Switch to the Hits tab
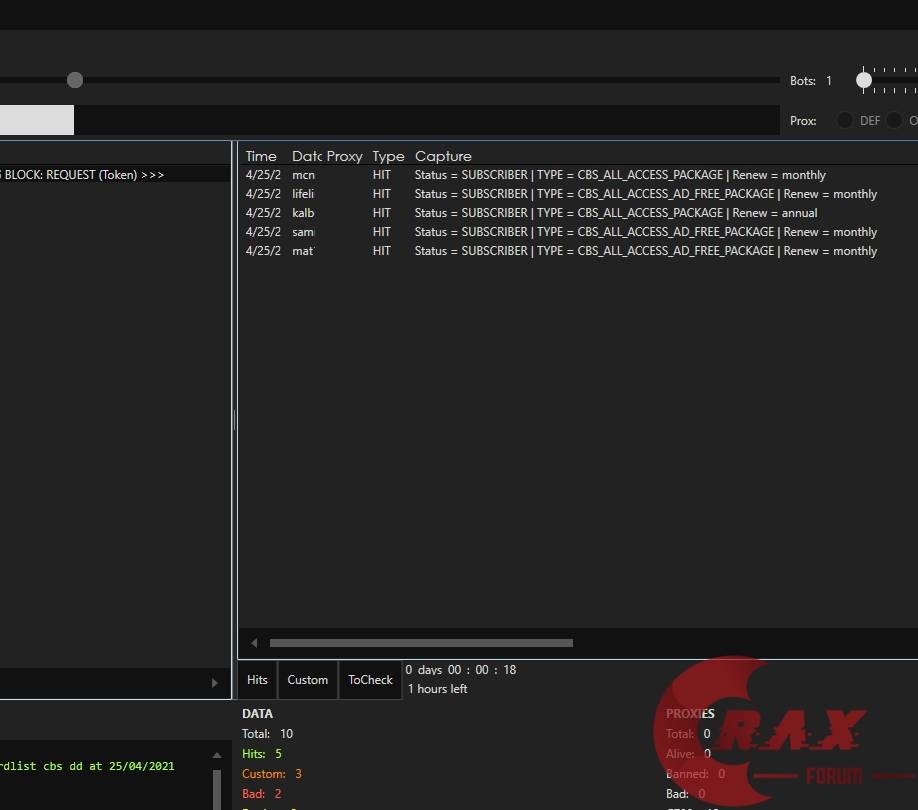The image size is (918, 810). [257, 680]
